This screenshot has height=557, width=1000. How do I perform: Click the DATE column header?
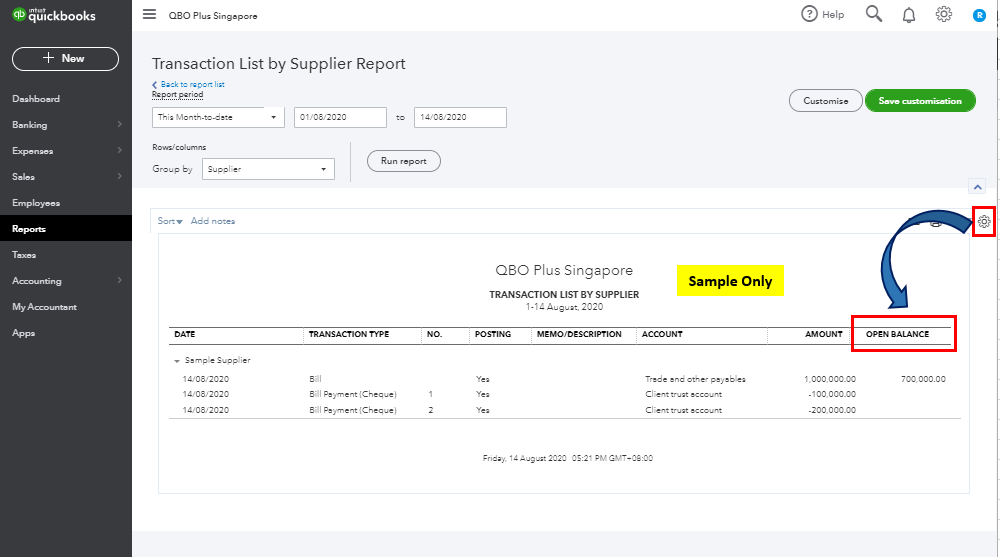pyautogui.click(x=185, y=334)
